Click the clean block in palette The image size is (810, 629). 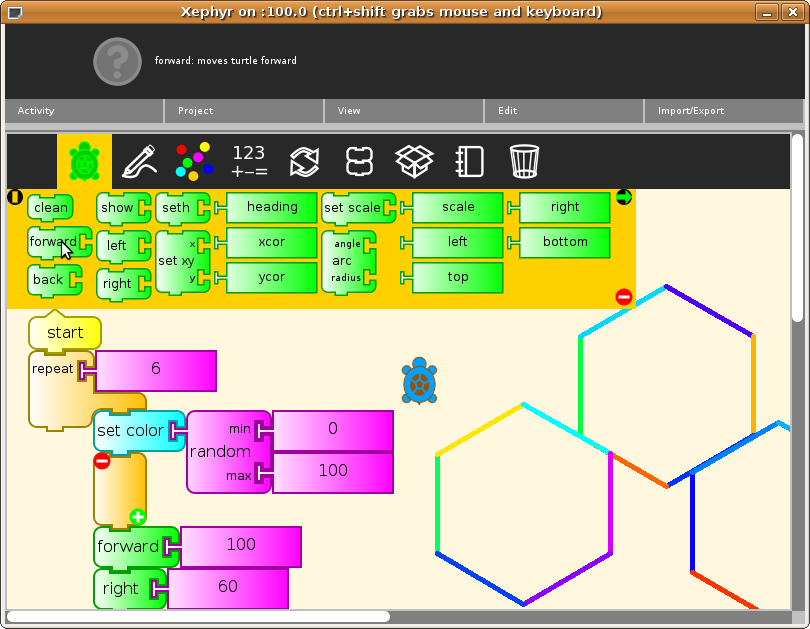[x=50, y=208]
